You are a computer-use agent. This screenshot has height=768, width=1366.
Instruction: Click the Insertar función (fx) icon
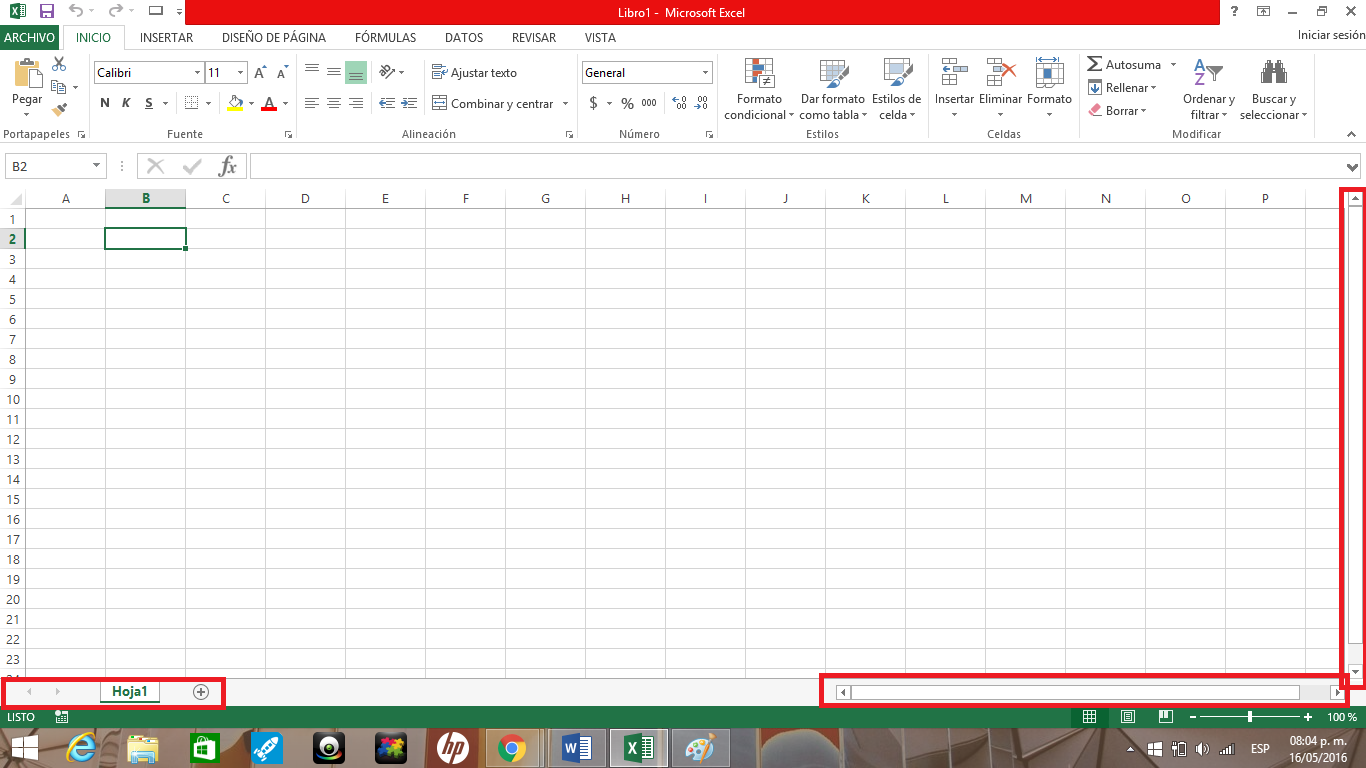coord(228,166)
